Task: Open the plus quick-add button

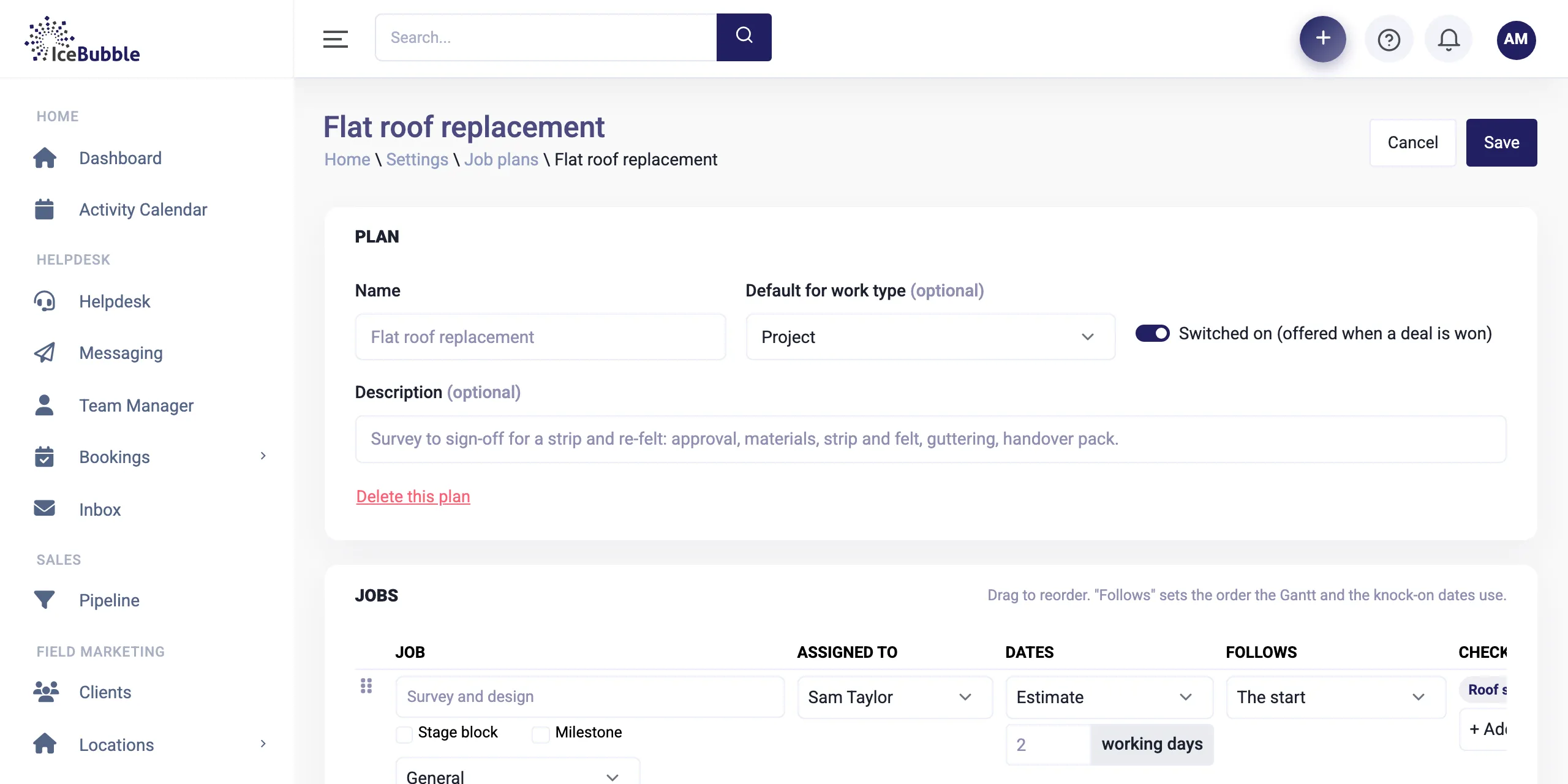Action: coord(1322,39)
